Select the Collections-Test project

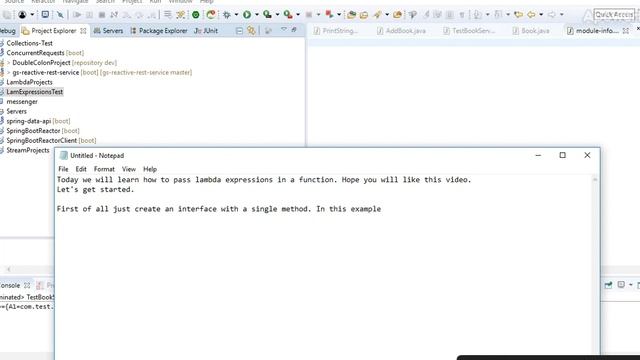point(29,43)
